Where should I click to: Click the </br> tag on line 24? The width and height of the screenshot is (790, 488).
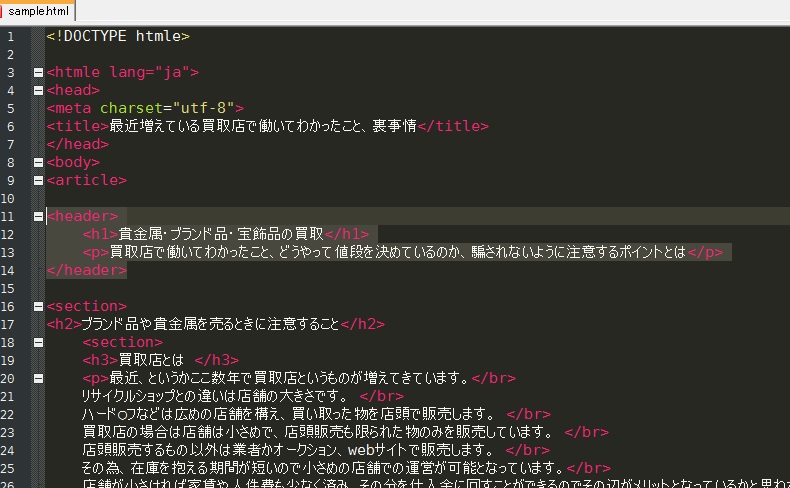528,451
